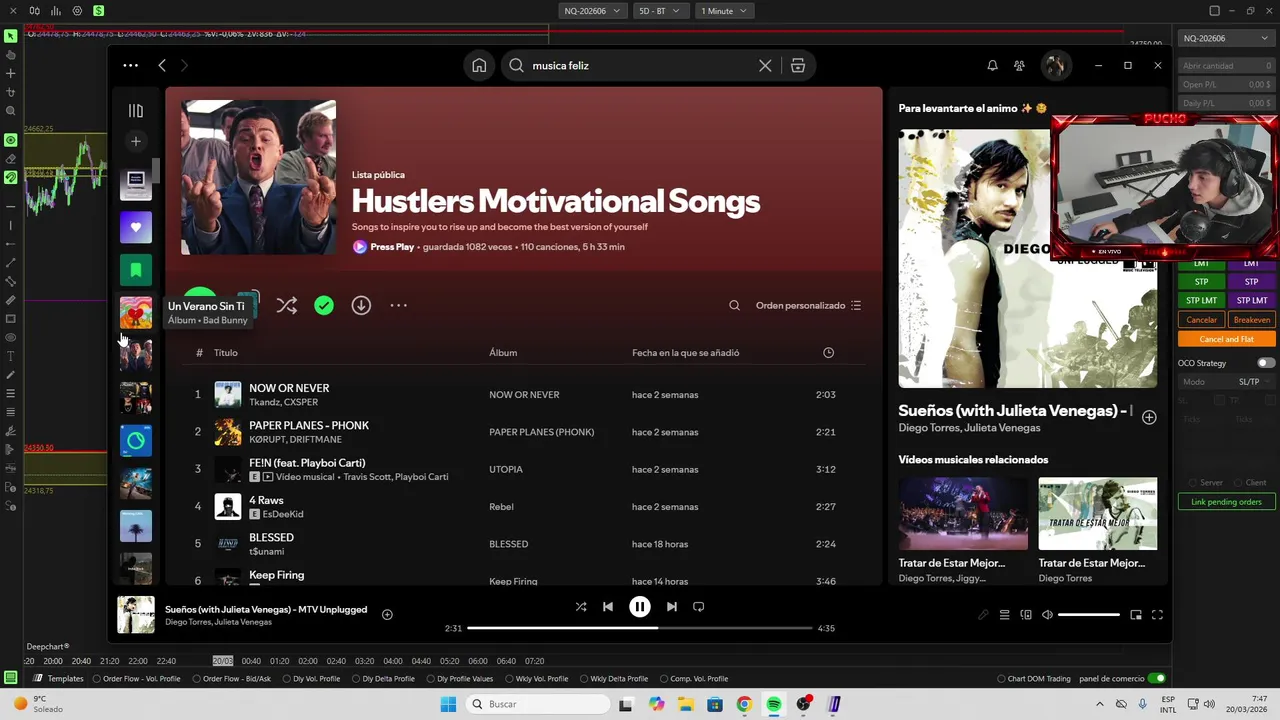This screenshot has width=1280, height=720.
Task: Clear the 'musica feliz' search text
Action: click(x=765, y=65)
